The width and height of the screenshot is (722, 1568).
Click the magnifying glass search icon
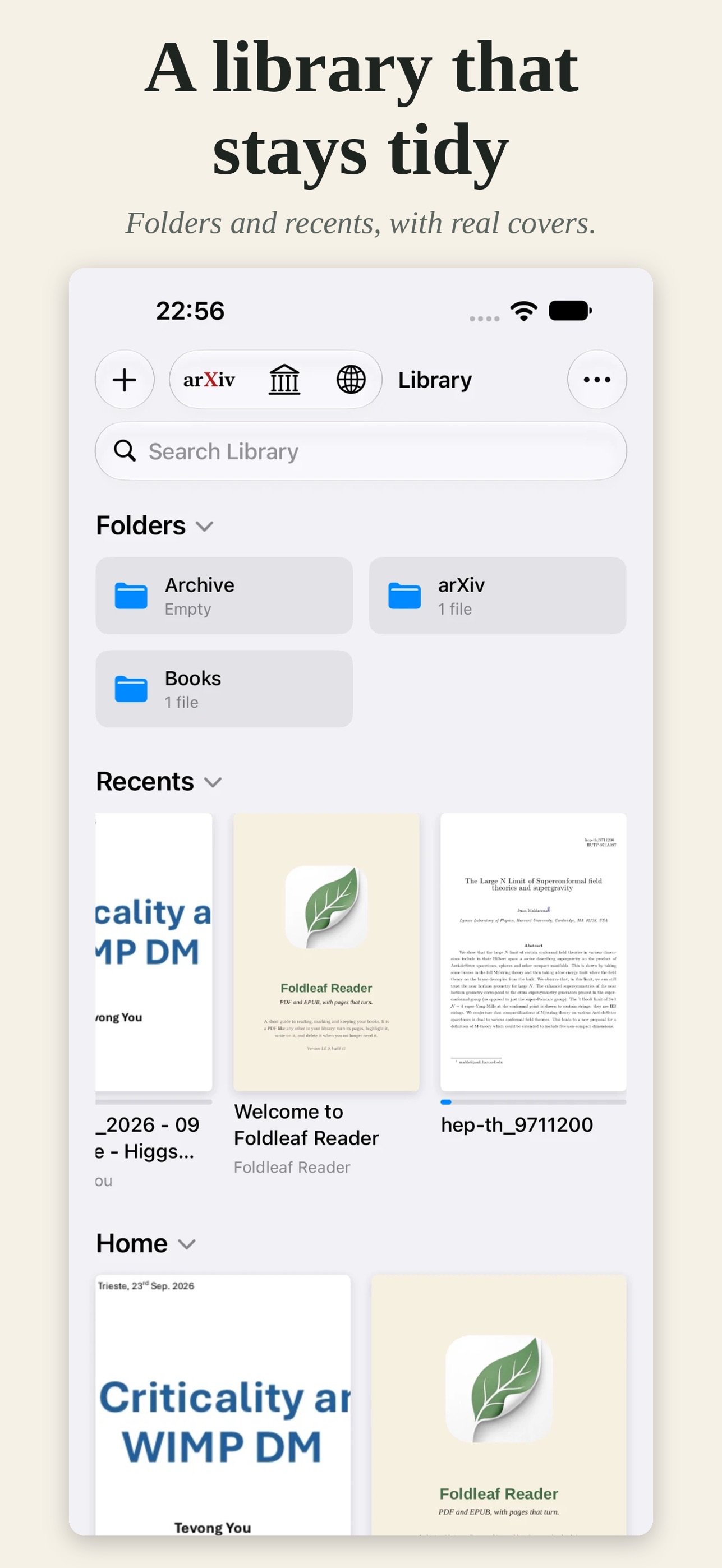point(125,451)
